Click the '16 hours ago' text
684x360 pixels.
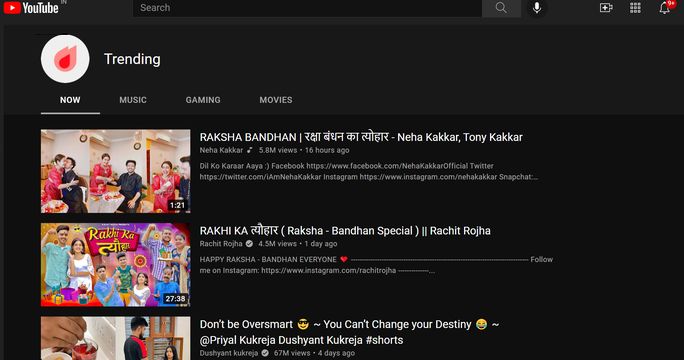(x=327, y=150)
